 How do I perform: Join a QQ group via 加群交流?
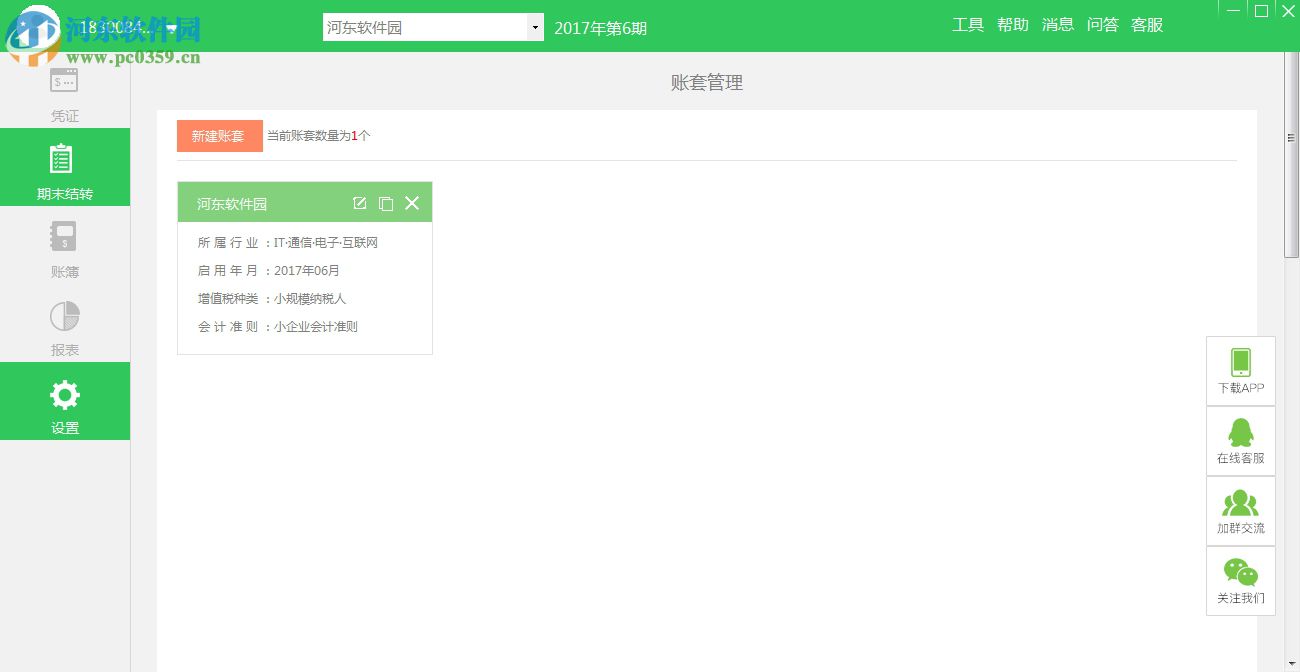click(x=1240, y=510)
